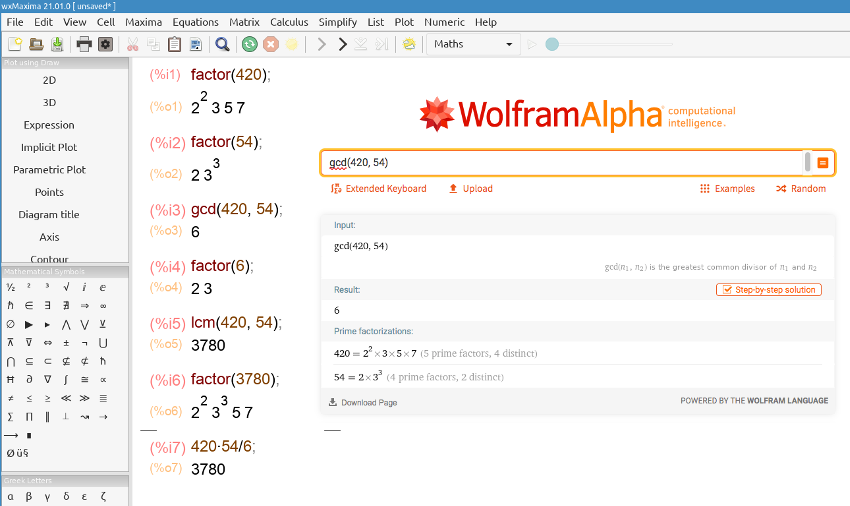Click the animation slider handle

tap(552, 44)
